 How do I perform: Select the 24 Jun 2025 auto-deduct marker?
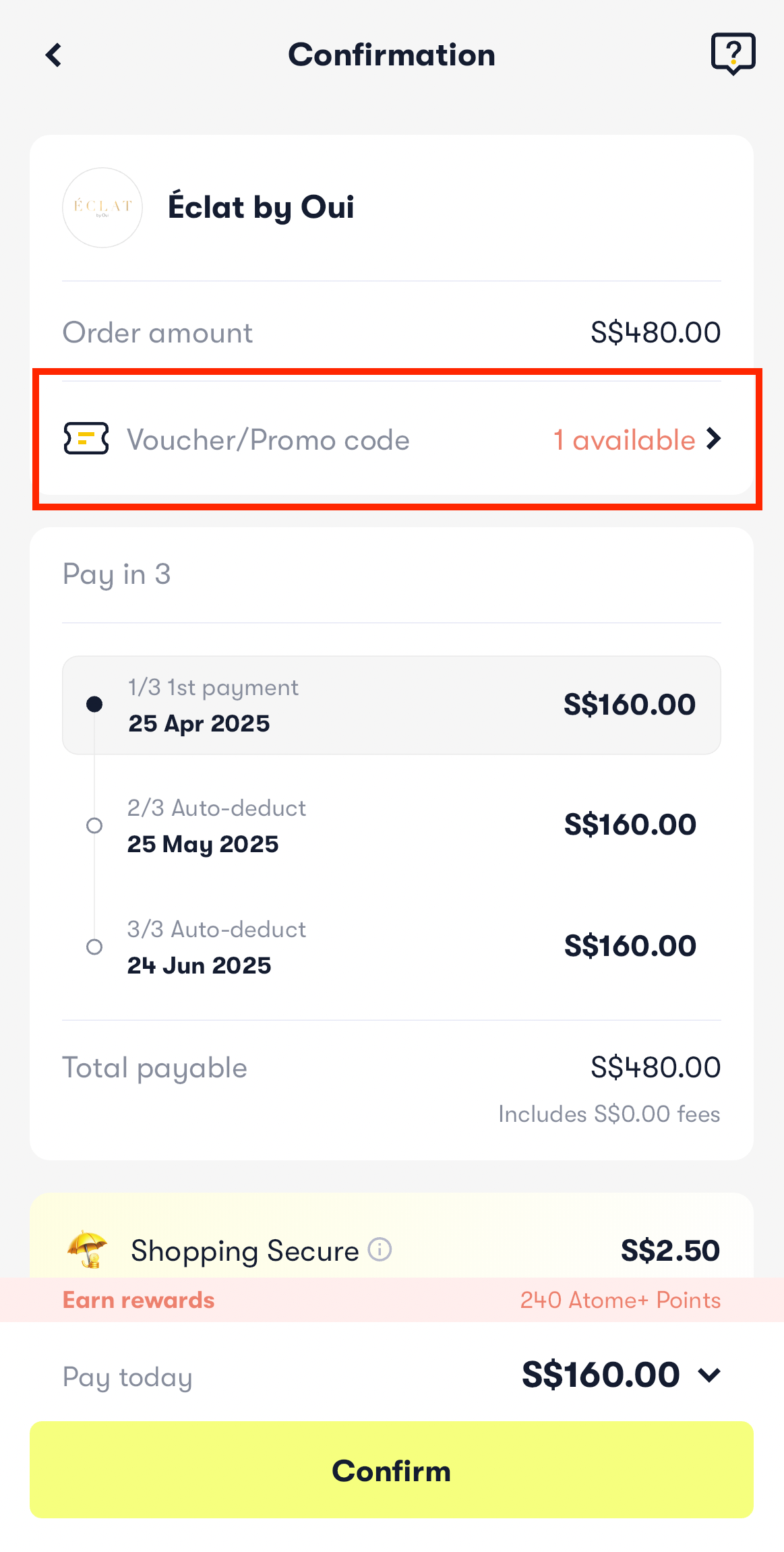pos(94,947)
